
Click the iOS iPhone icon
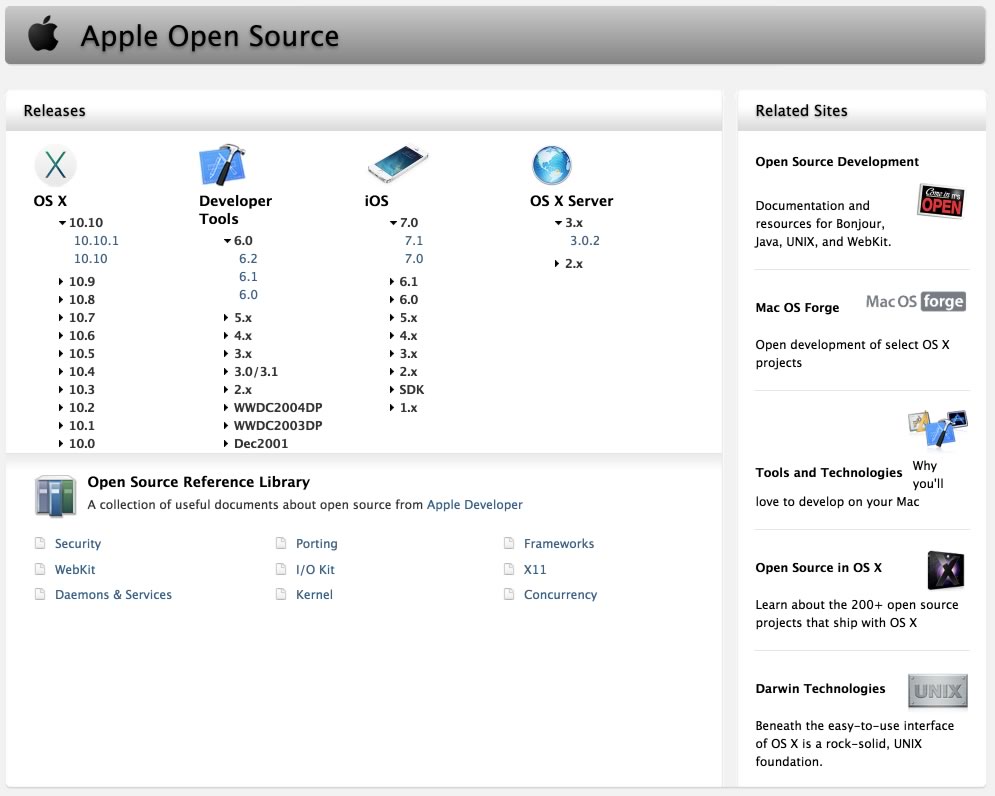coord(397,163)
